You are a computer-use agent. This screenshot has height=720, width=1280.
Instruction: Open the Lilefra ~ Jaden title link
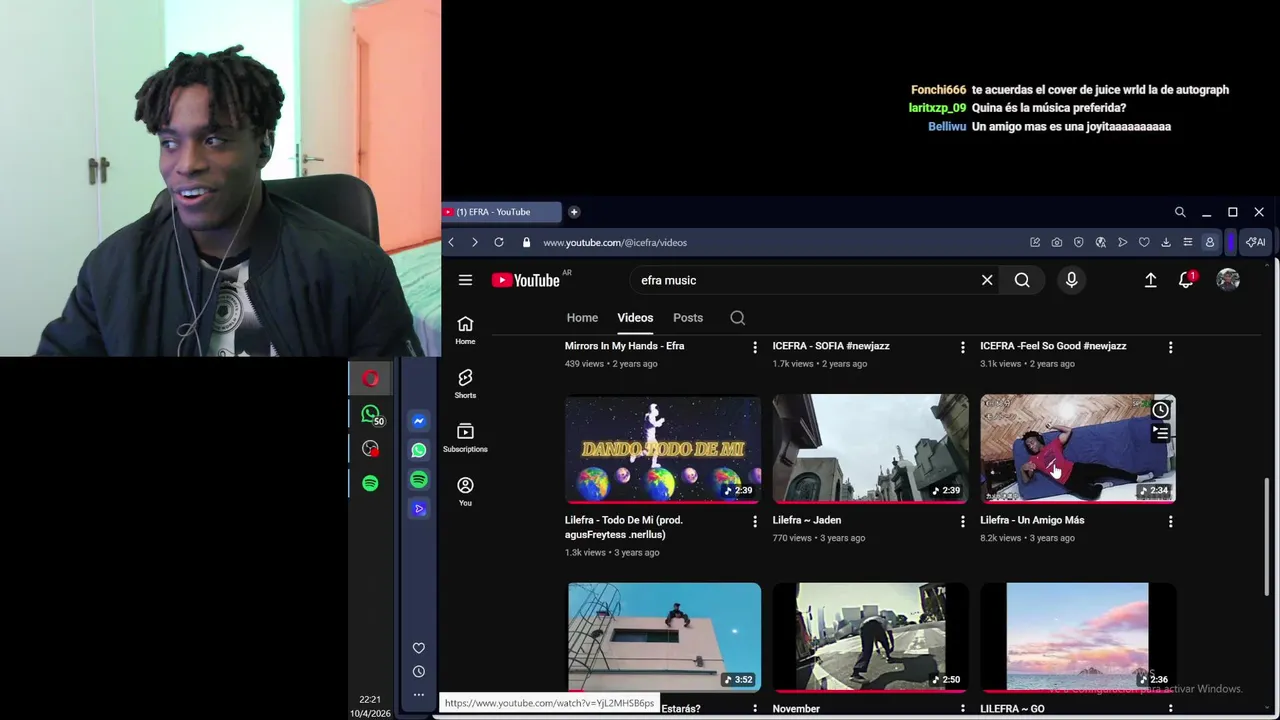[x=807, y=520]
